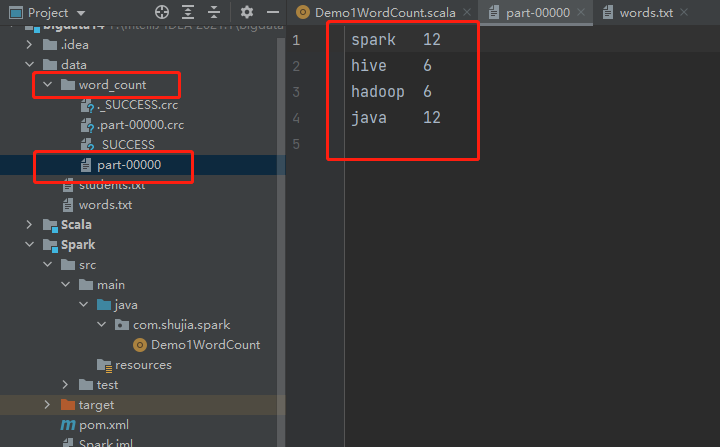The width and height of the screenshot is (720, 447).
Task: Select resources in the project tree
Action: coord(143,365)
